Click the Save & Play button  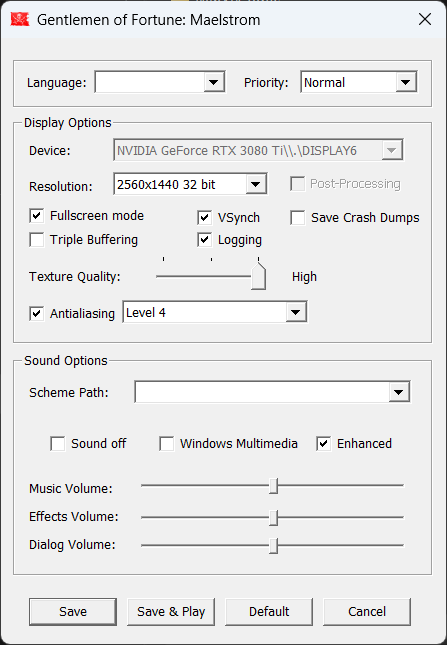pyautogui.click(x=171, y=612)
